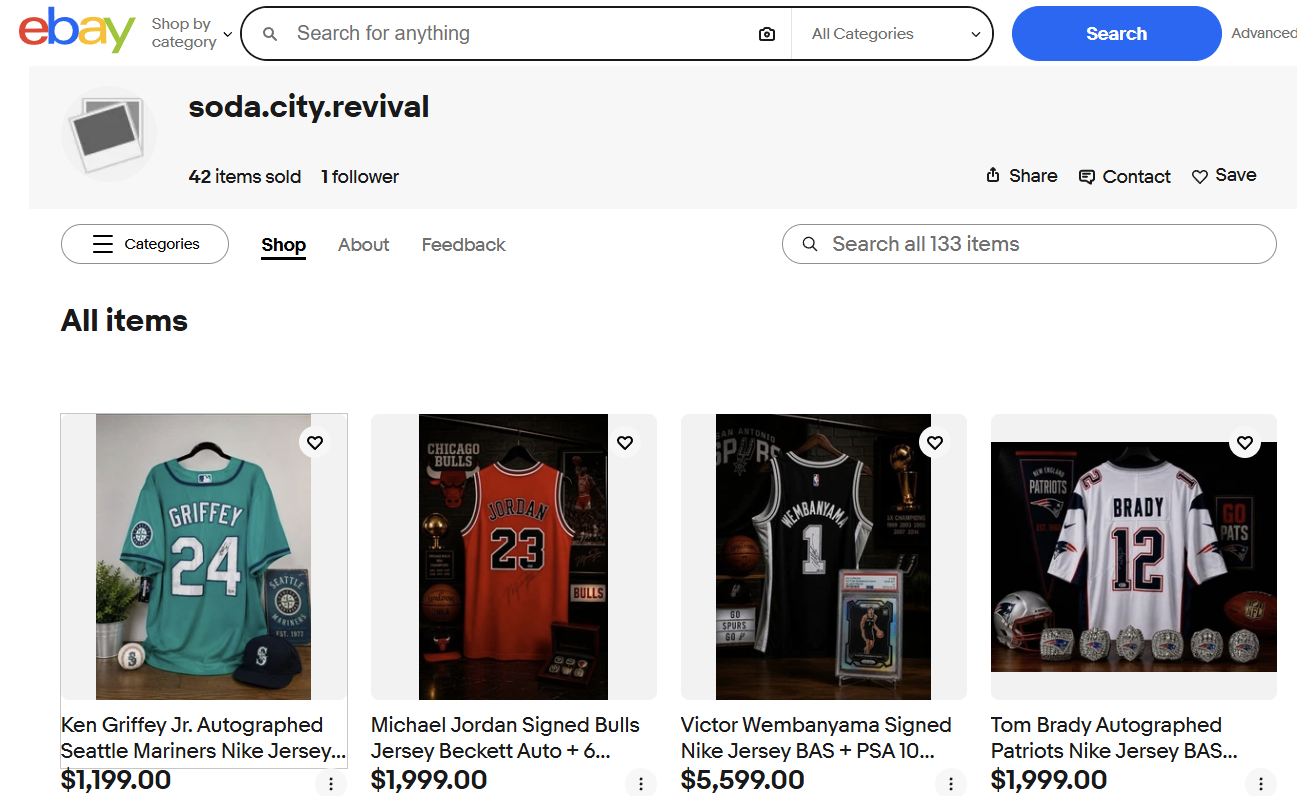
Task: Focus the Search all 133 items field
Action: tap(1029, 244)
